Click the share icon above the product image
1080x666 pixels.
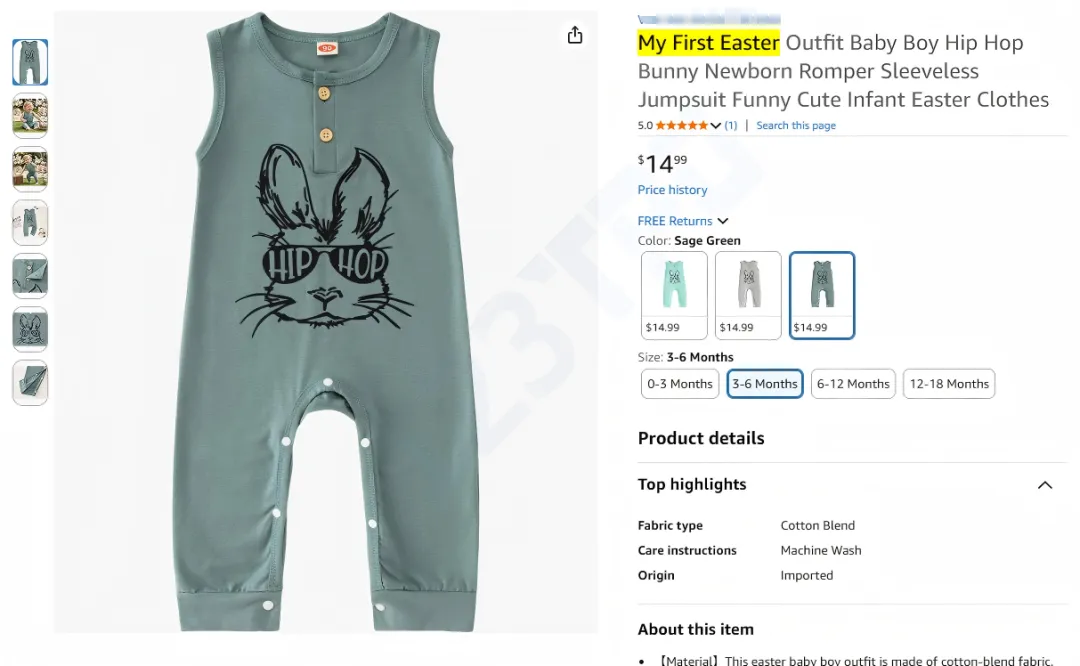(x=575, y=36)
